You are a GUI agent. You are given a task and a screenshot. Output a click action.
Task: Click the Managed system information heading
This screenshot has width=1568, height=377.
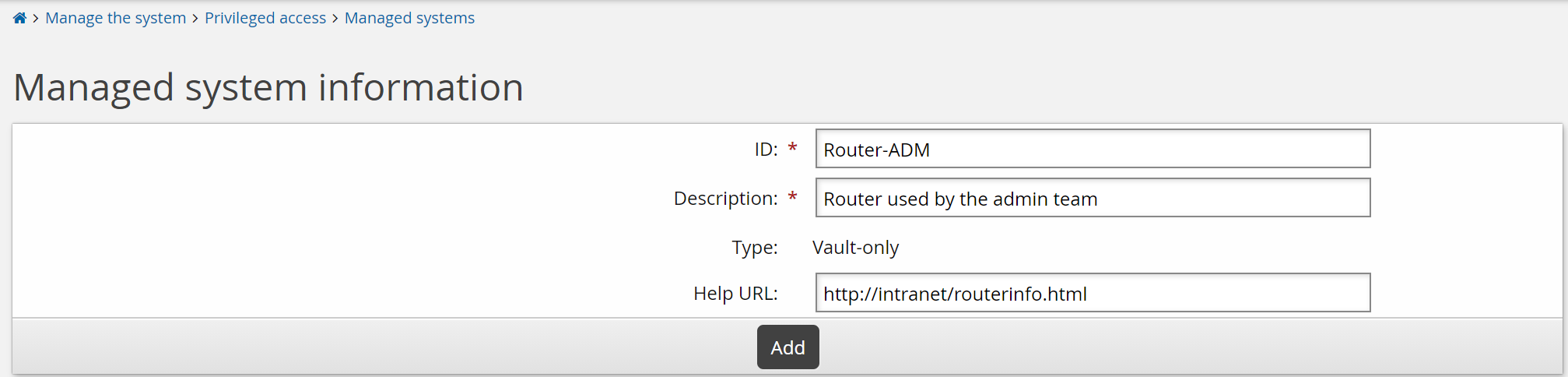(x=268, y=87)
